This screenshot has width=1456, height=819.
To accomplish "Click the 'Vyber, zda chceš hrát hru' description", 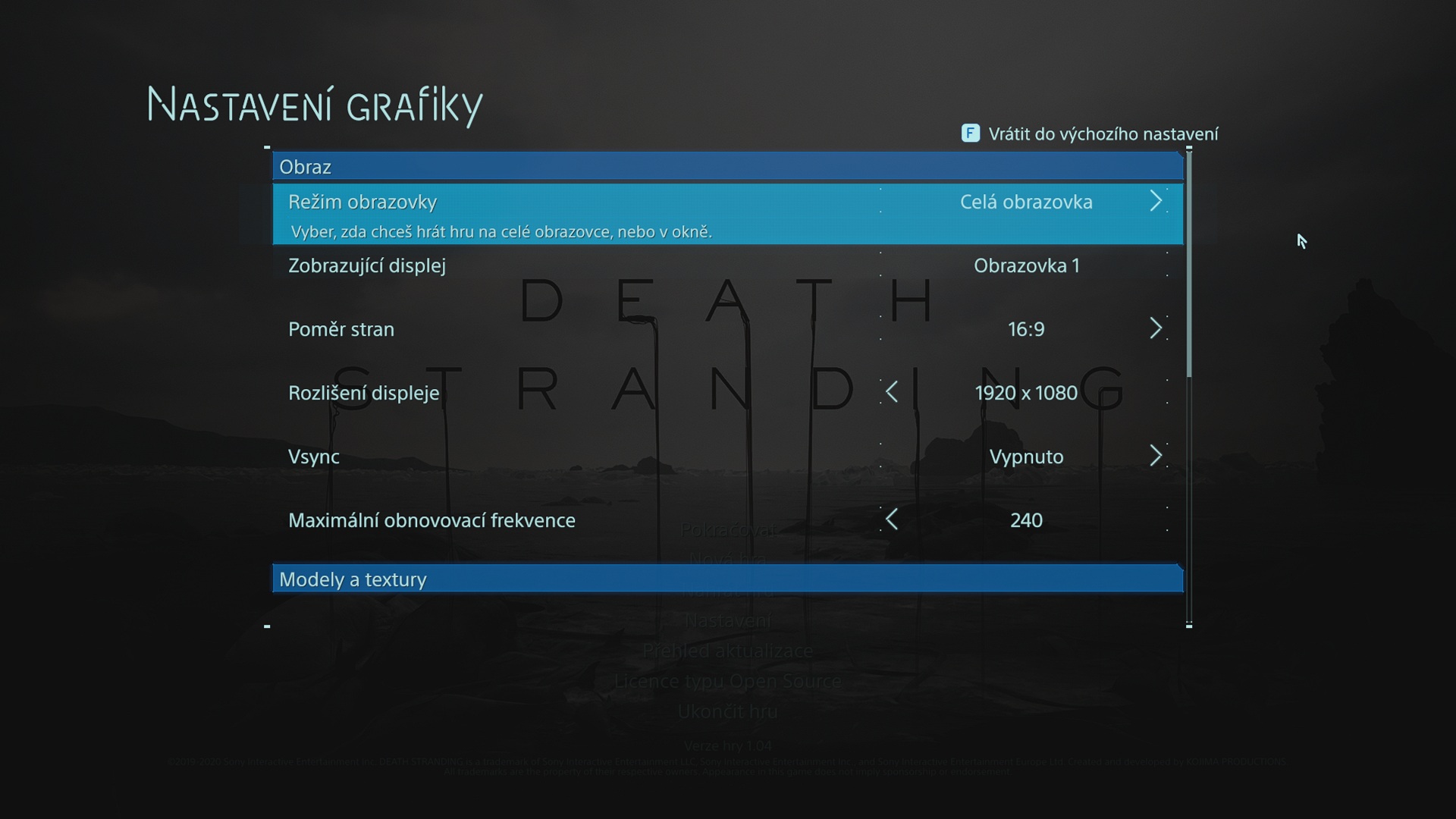I will (x=501, y=232).
